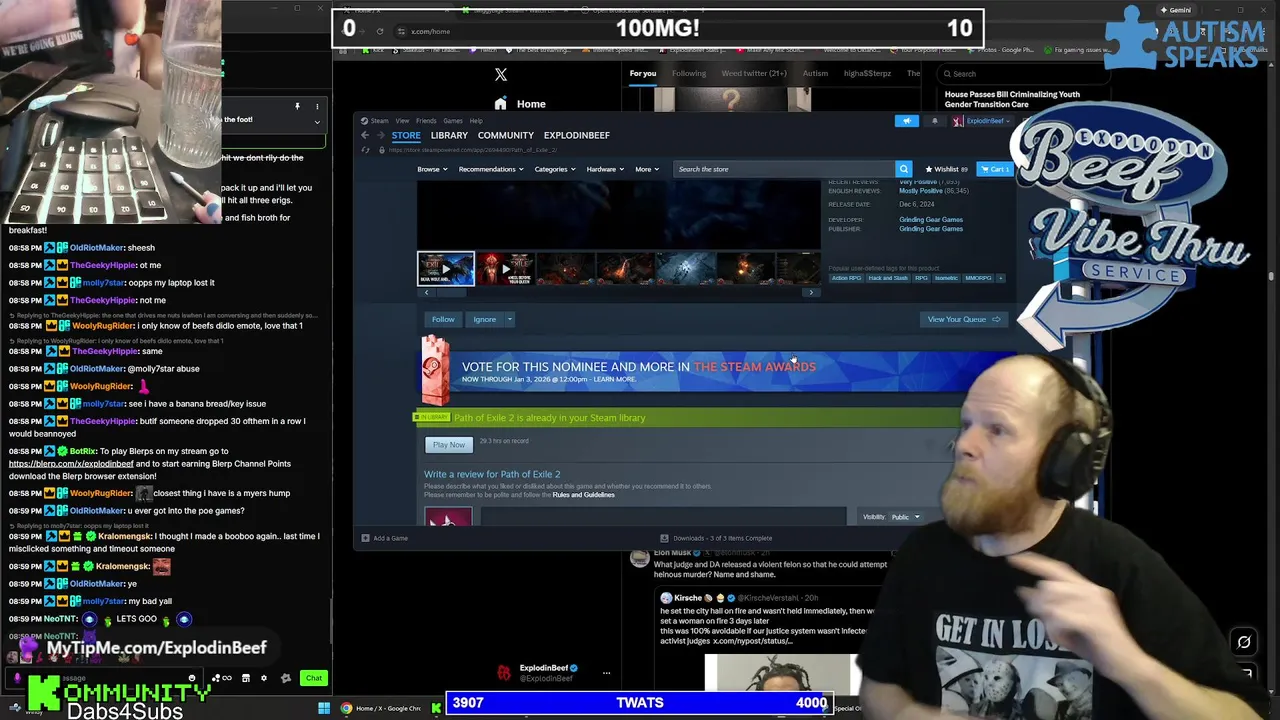
Task: Open the Friends menu in Steam client
Action: [426, 121]
